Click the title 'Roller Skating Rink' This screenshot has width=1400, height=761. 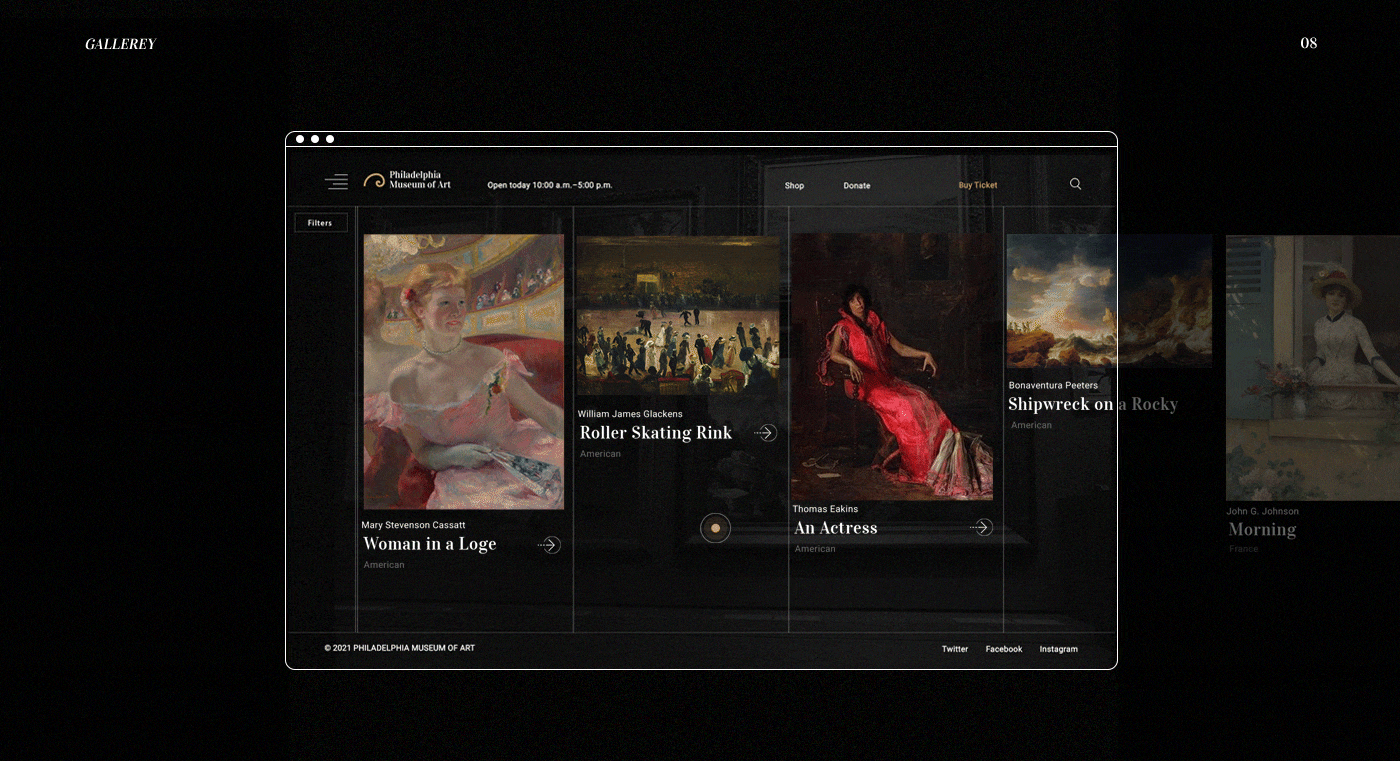pos(656,433)
